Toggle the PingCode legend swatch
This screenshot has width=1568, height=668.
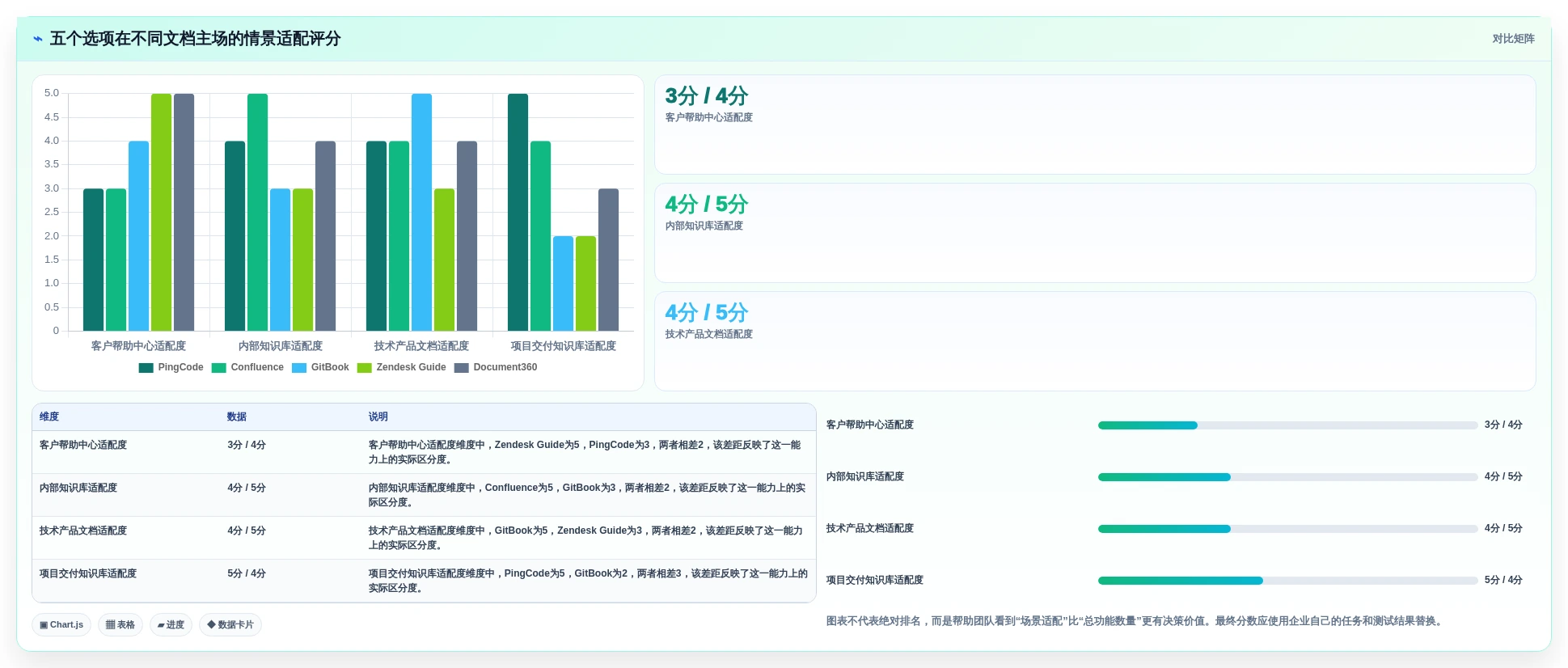[146, 368]
